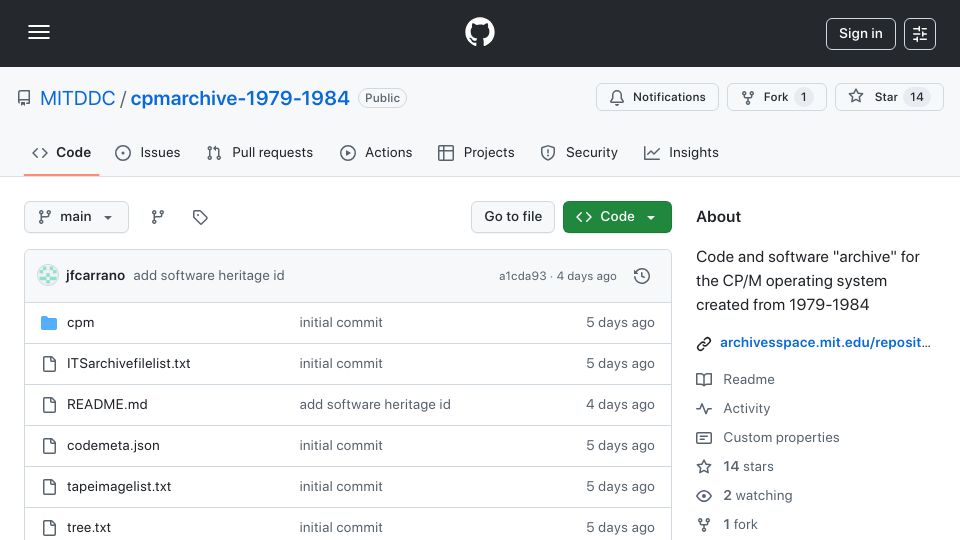Click jfcarrano's avatar image

click(48, 276)
